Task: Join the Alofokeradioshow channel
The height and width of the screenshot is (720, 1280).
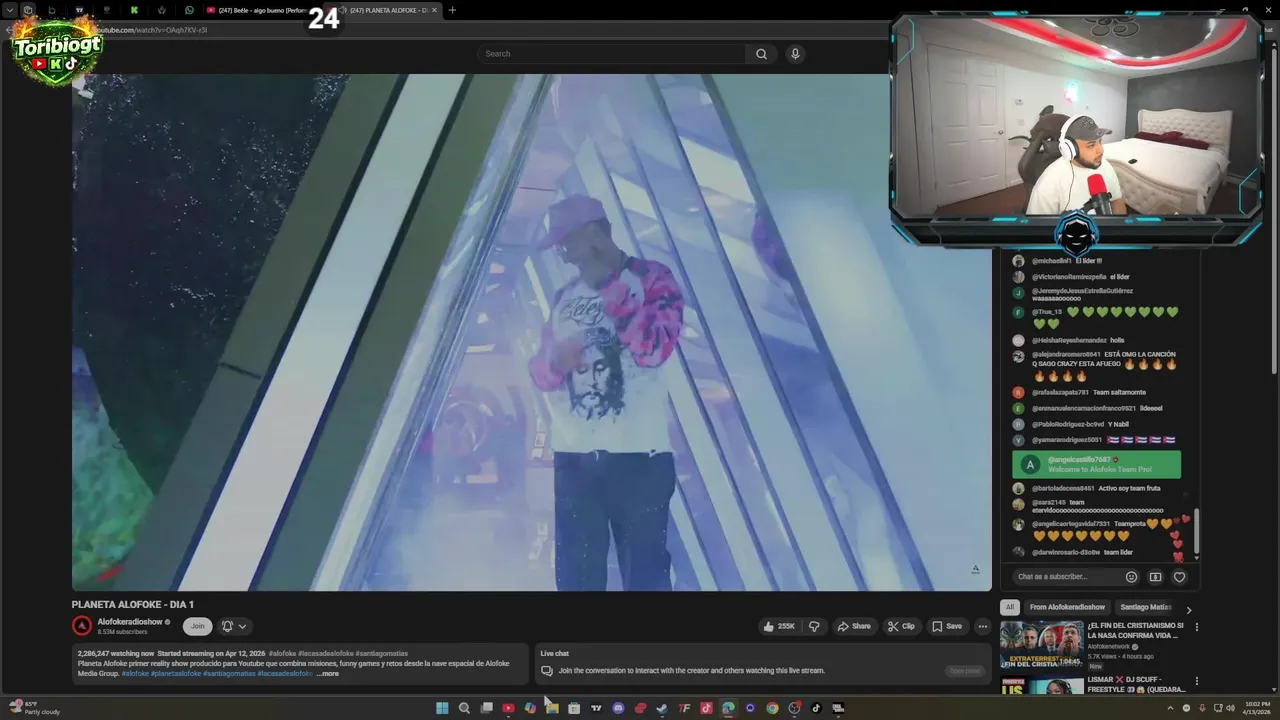Action: 198,626
